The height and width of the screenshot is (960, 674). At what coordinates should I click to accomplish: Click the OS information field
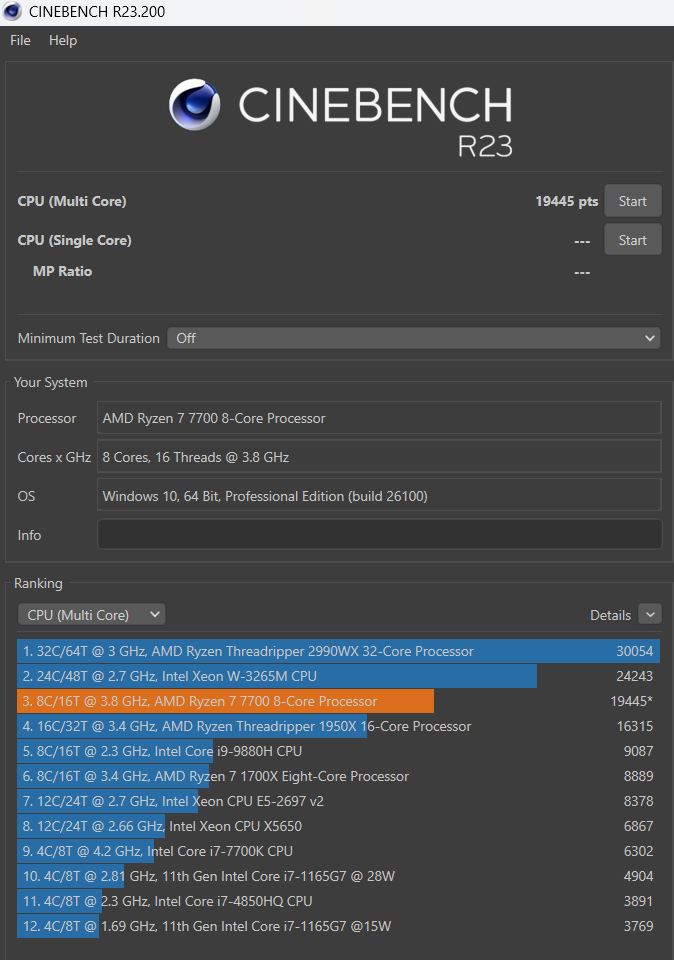click(x=379, y=496)
